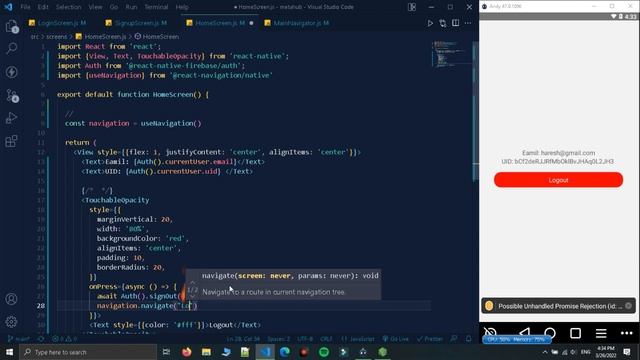Open the errors and warnings status item

pos(64,339)
